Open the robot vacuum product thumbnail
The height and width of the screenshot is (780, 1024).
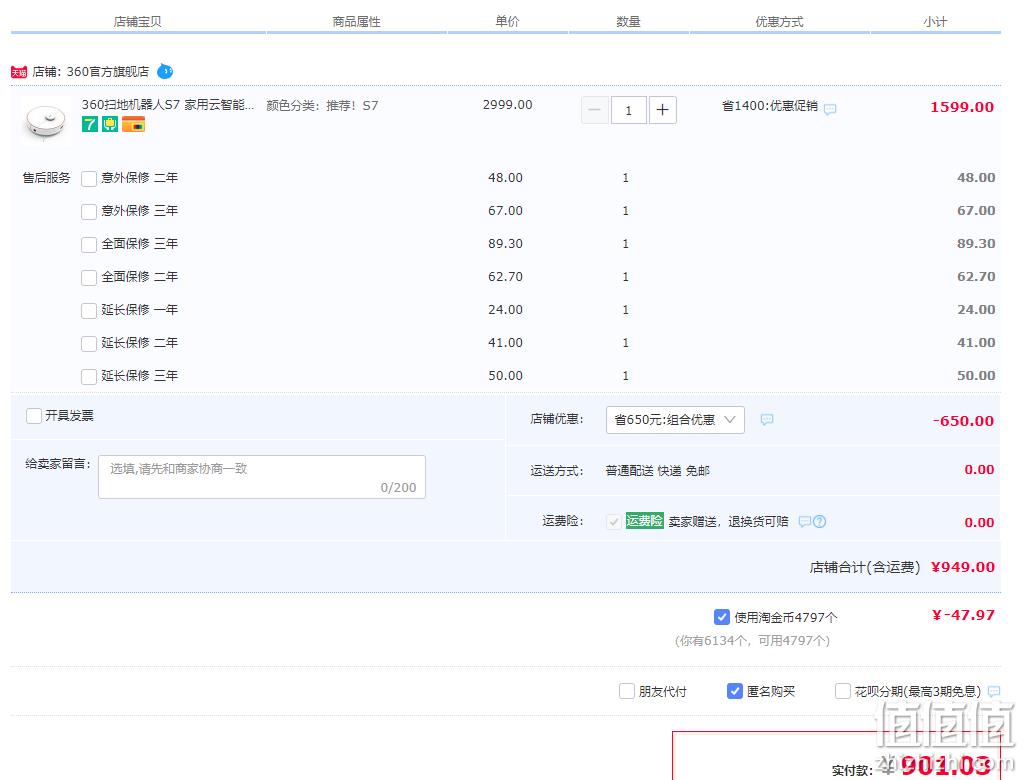coord(45,120)
